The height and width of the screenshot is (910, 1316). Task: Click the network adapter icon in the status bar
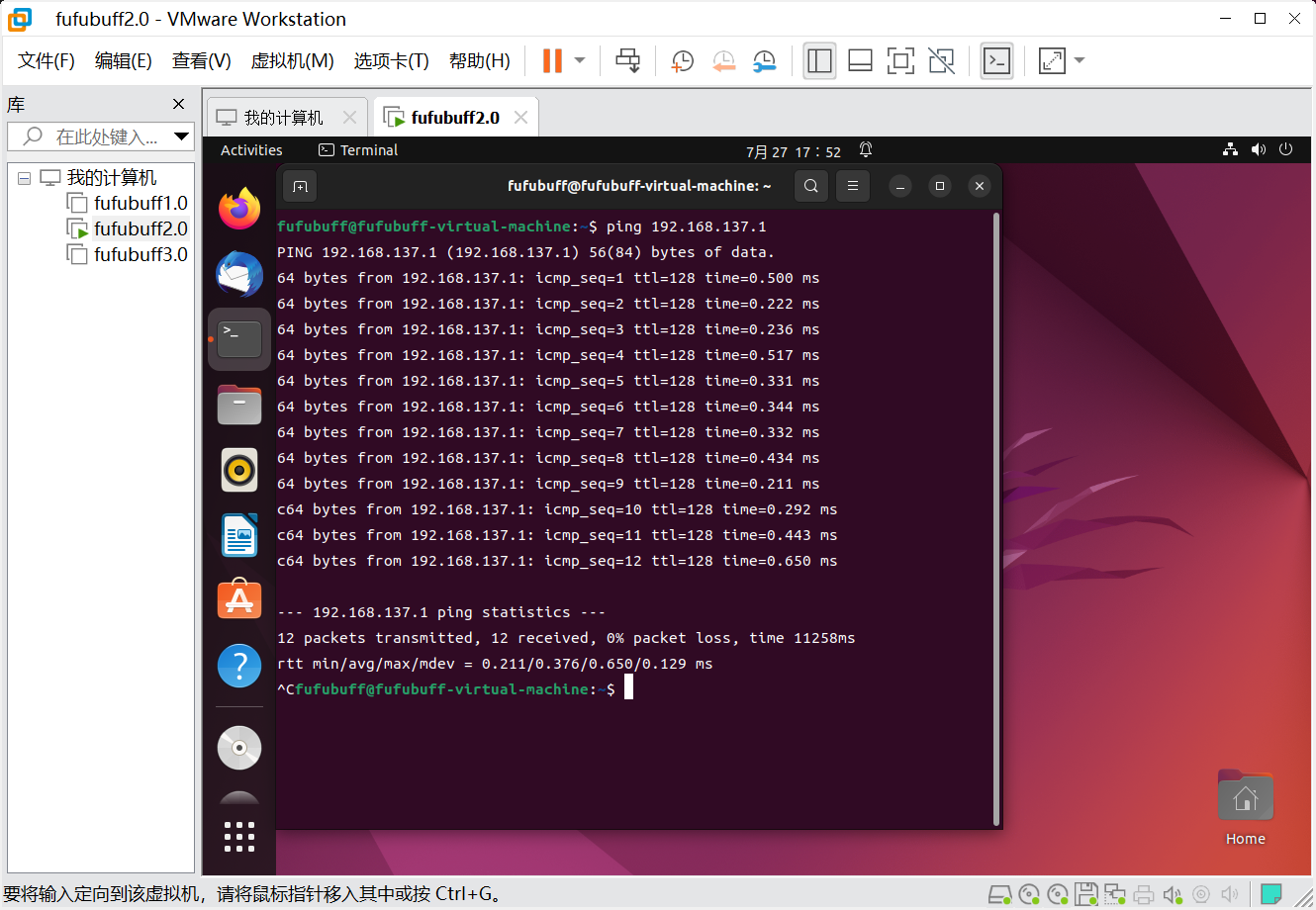pos(1115,895)
